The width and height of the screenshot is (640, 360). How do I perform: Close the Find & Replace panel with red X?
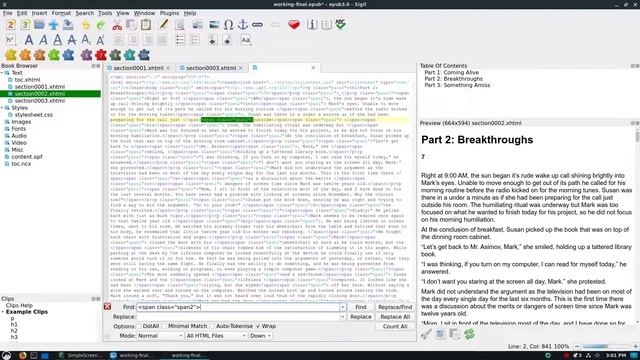pyautogui.click(x=107, y=307)
